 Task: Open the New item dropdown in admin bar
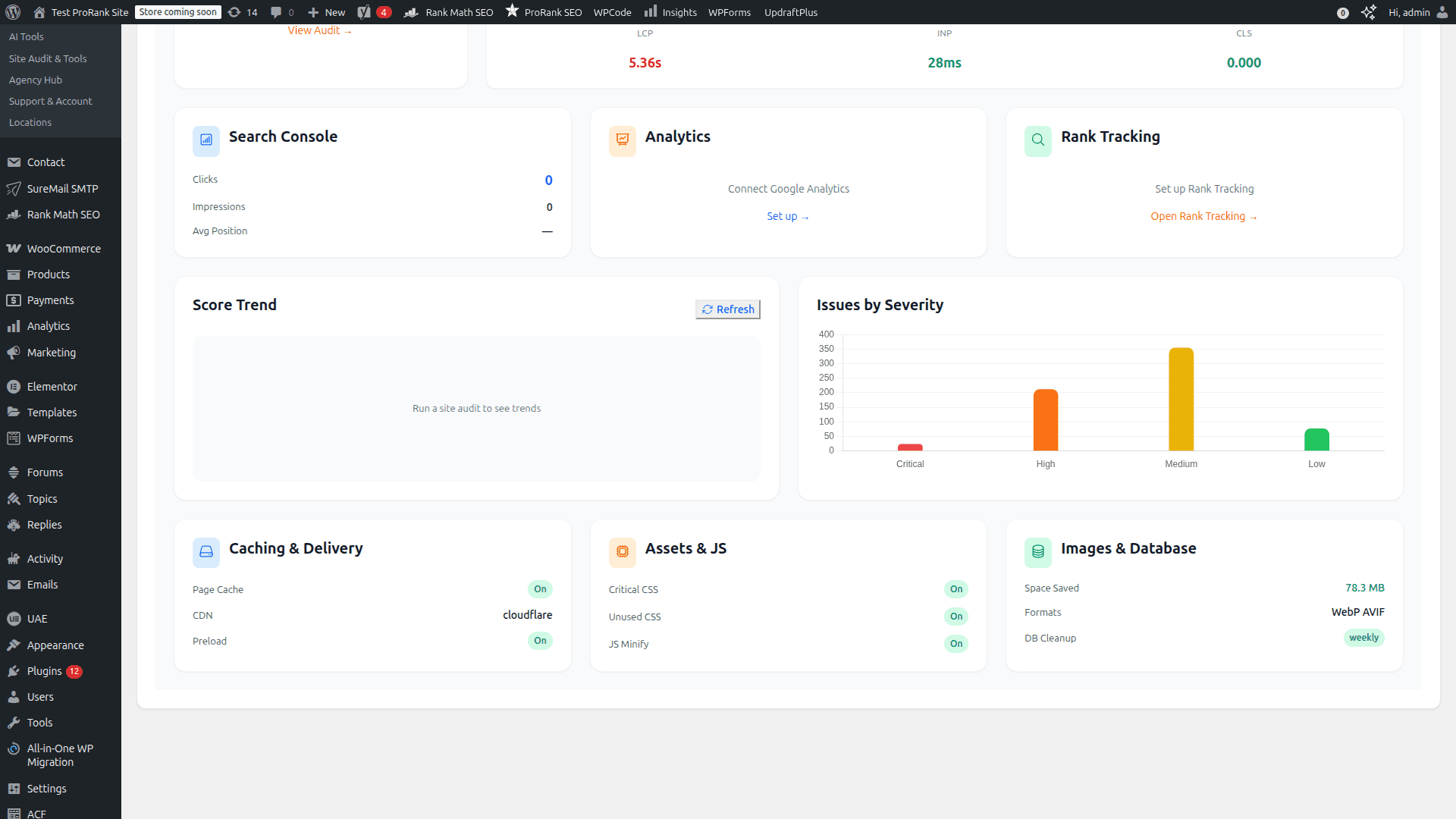point(325,12)
